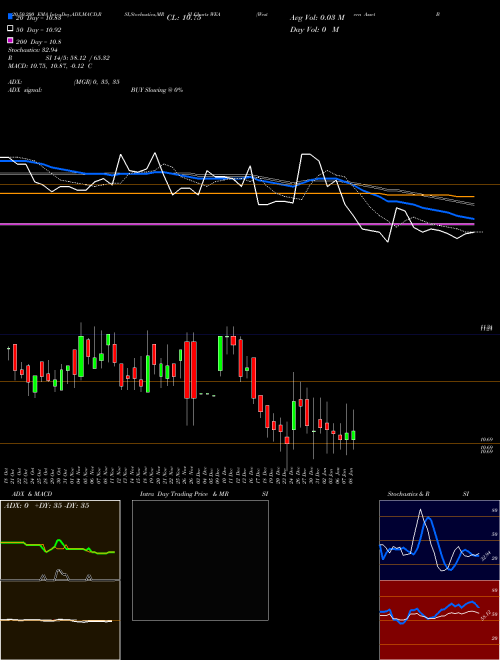The width and height of the screenshot is (500, 660).
Task: Click the 'ADX signal:' label
Action: pos(25,90)
